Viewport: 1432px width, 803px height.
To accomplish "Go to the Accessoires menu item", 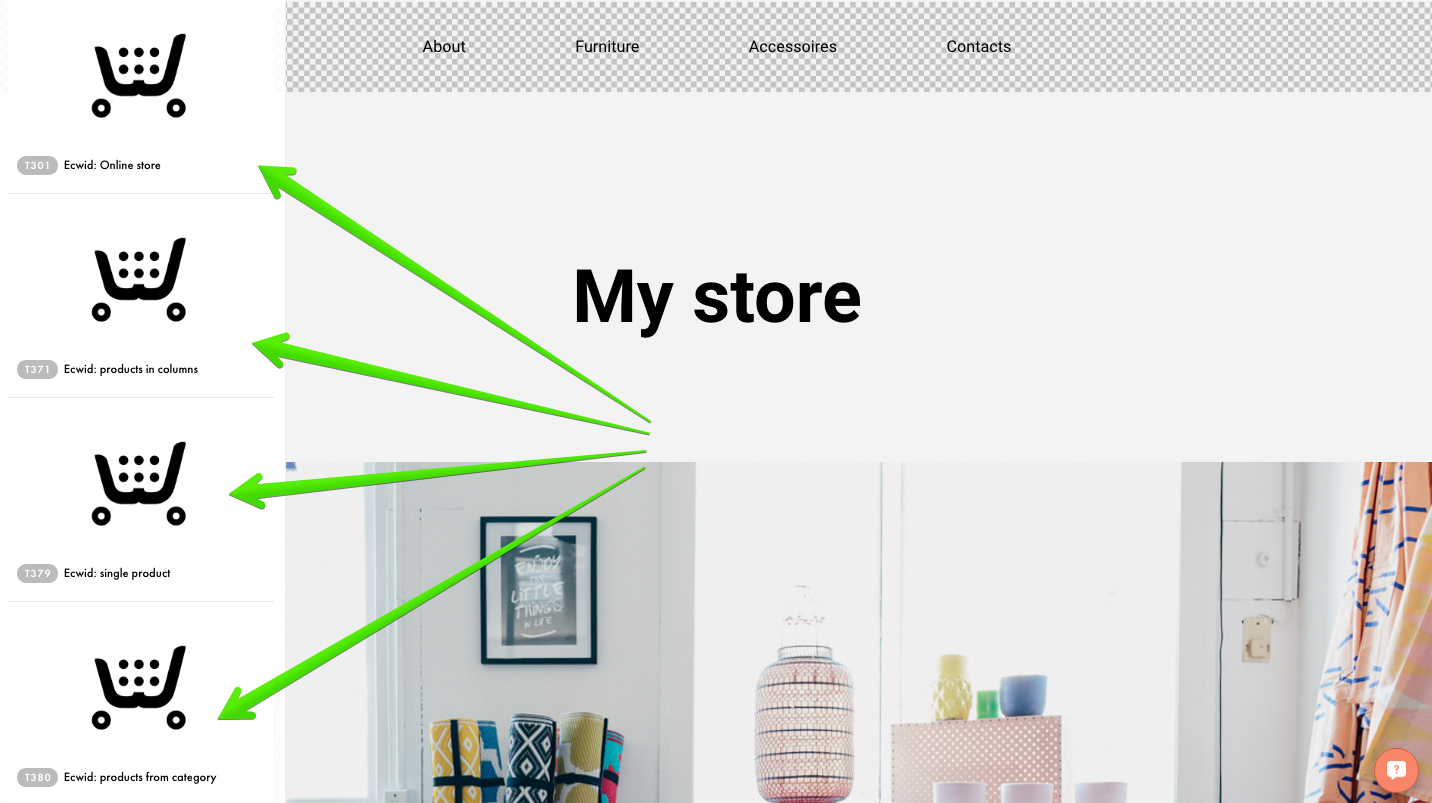I will point(793,46).
